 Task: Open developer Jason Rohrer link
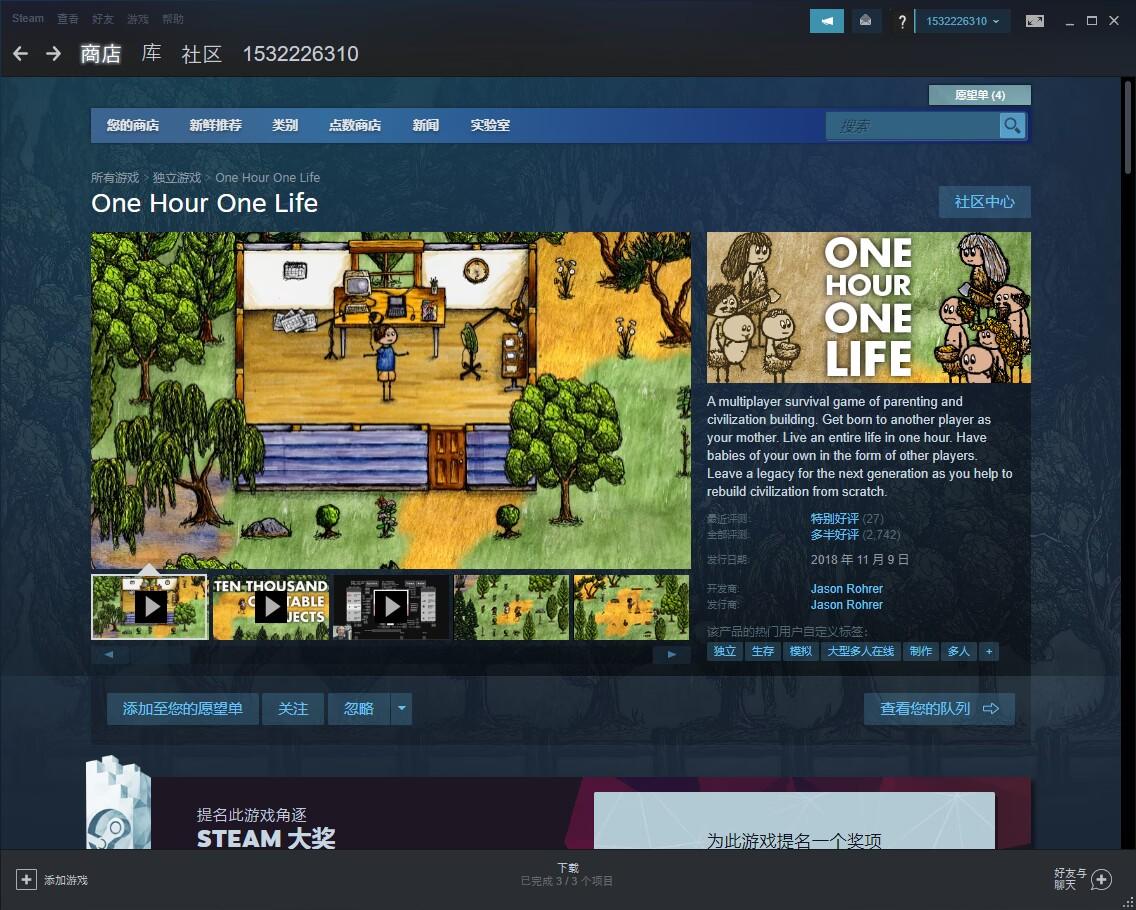tap(846, 589)
